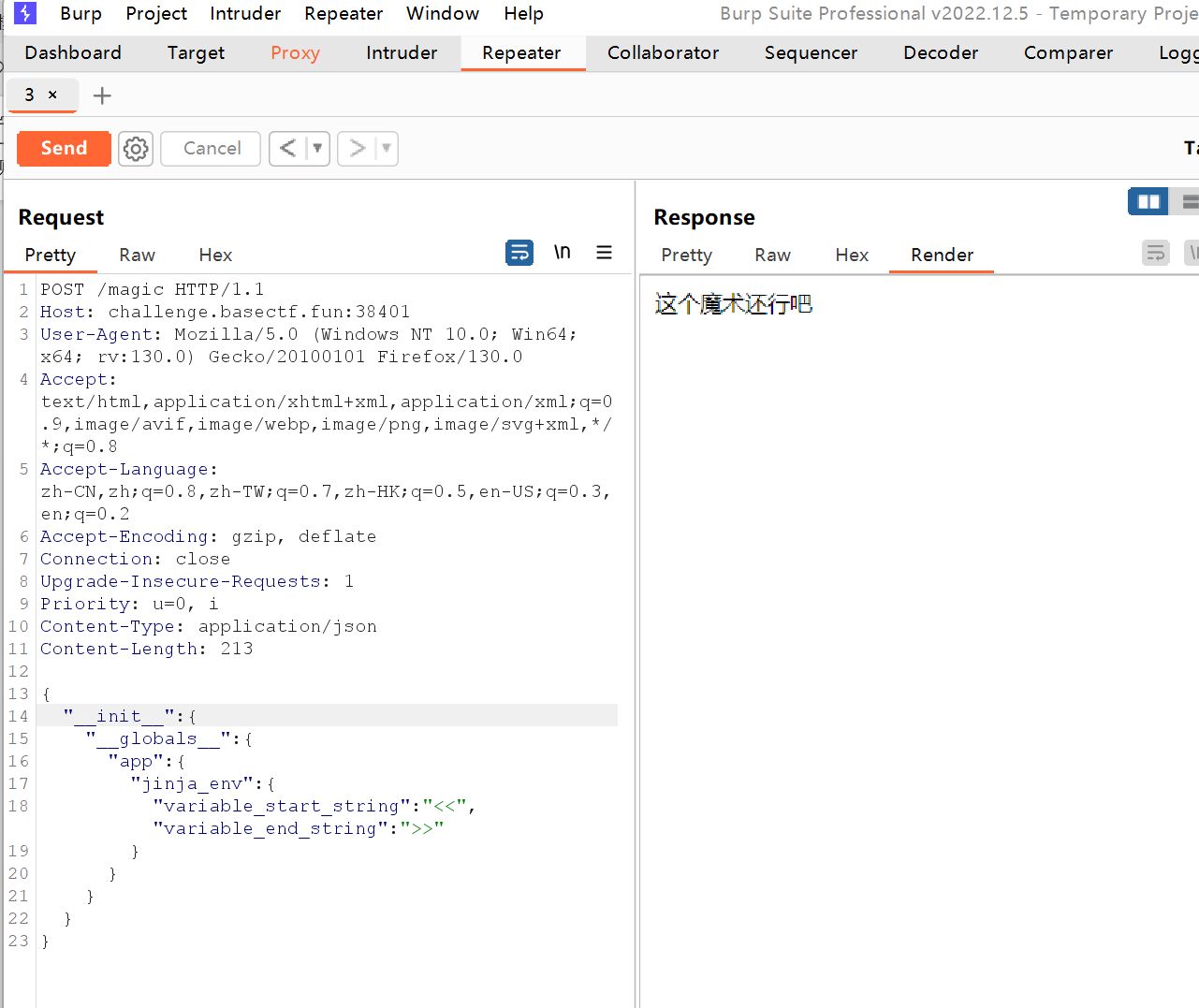The image size is (1199, 1008).
Task: Go forward to next request arrow
Action: [357, 148]
